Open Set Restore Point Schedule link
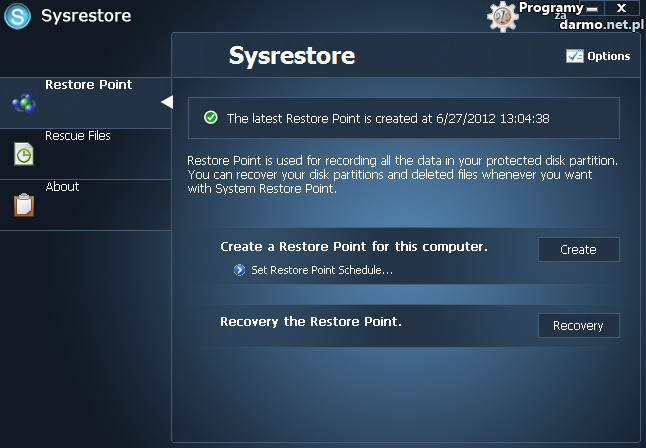The width and height of the screenshot is (646, 448). (322, 270)
